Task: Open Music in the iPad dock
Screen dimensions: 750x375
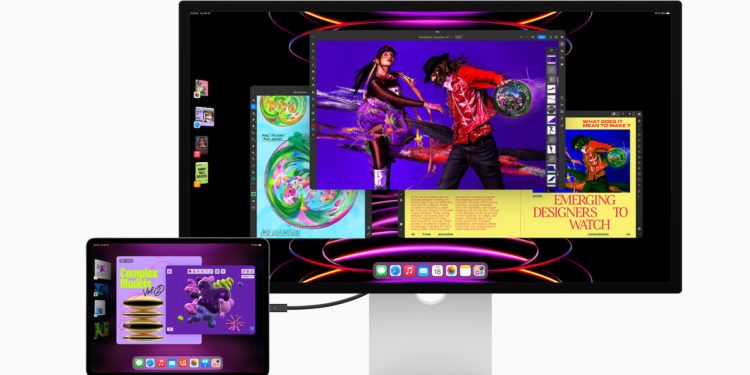Action: coord(161,363)
